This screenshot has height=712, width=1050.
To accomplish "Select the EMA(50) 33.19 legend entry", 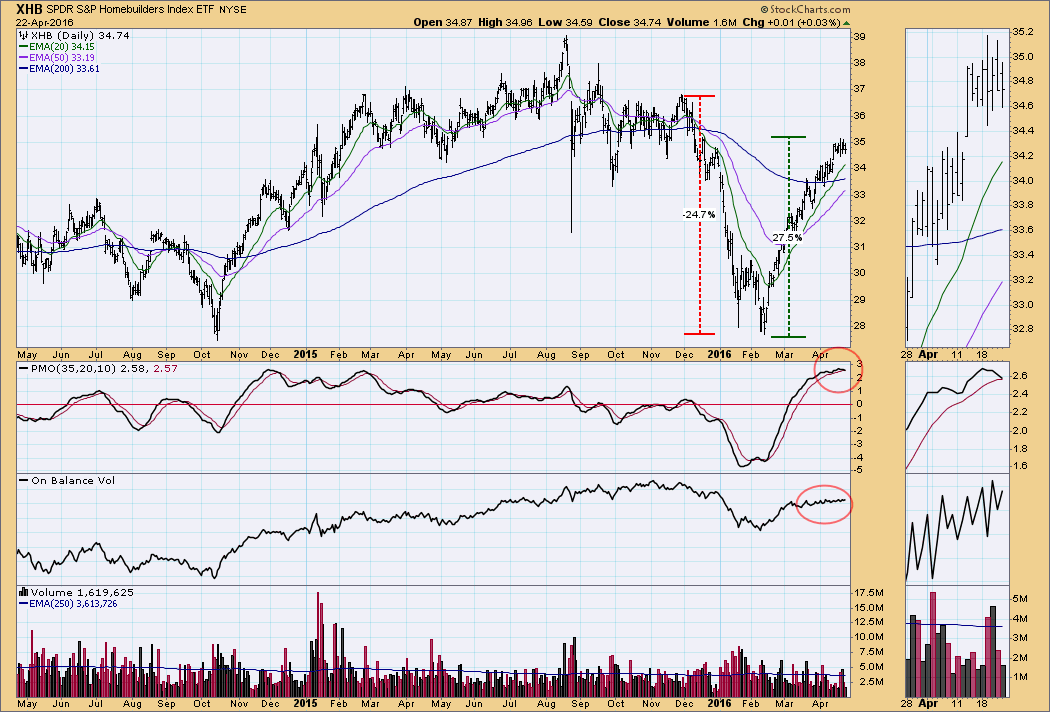I will click(62, 58).
